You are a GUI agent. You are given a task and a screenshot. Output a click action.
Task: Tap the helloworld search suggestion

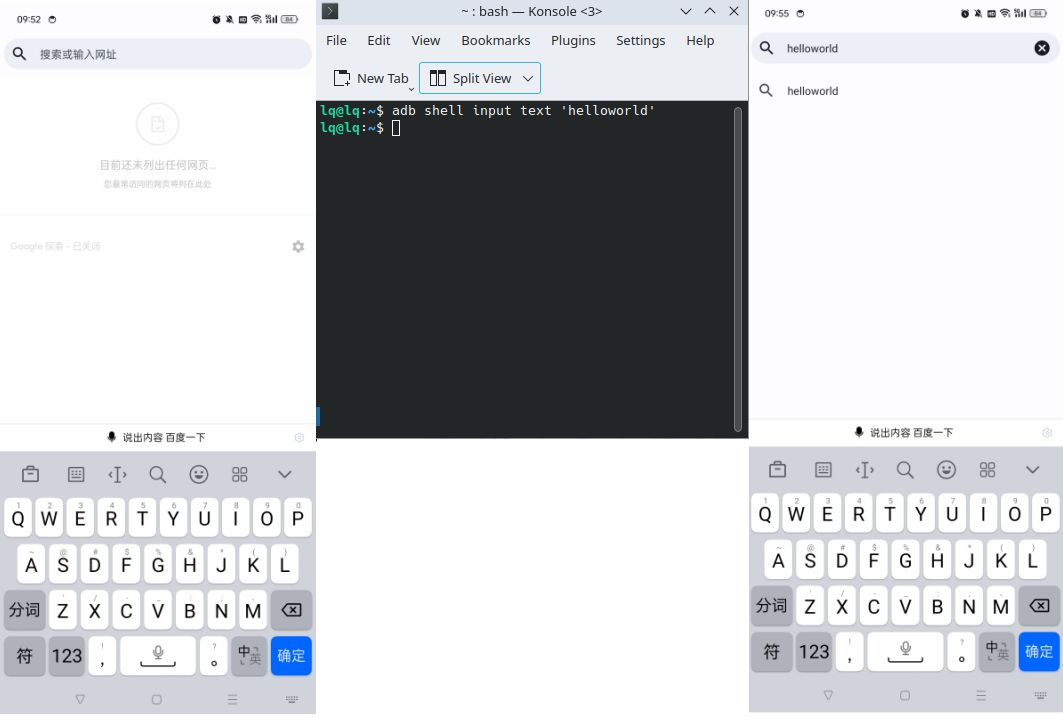click(x=906, y=91)
